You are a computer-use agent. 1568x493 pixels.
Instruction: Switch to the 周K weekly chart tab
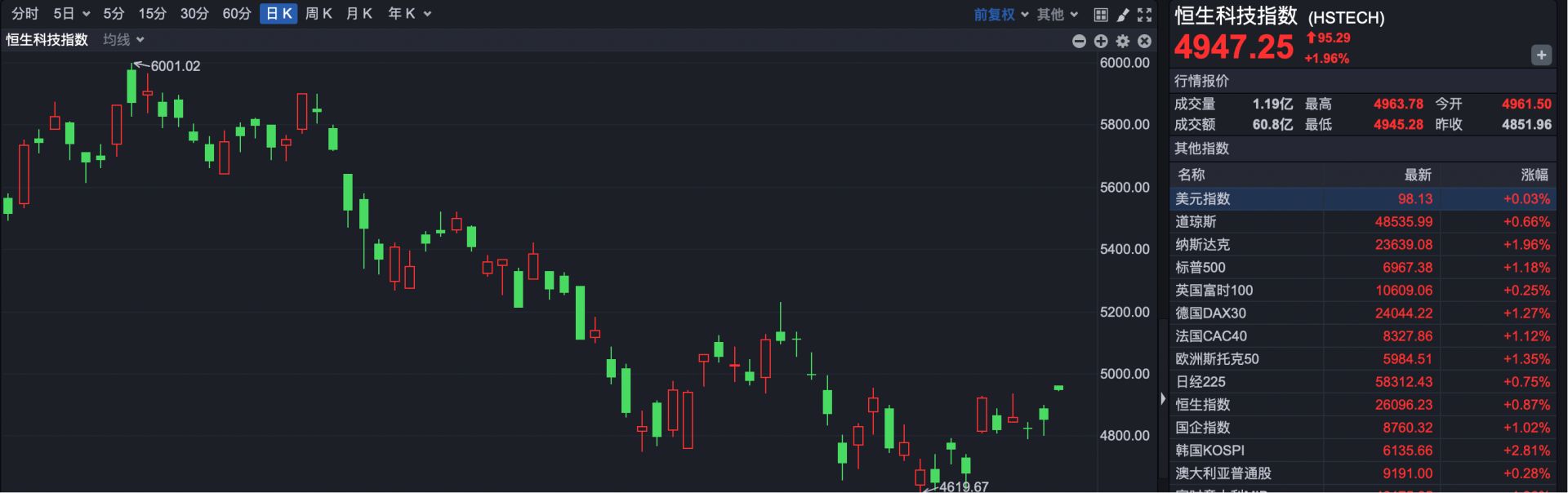(x=318, y=14)
